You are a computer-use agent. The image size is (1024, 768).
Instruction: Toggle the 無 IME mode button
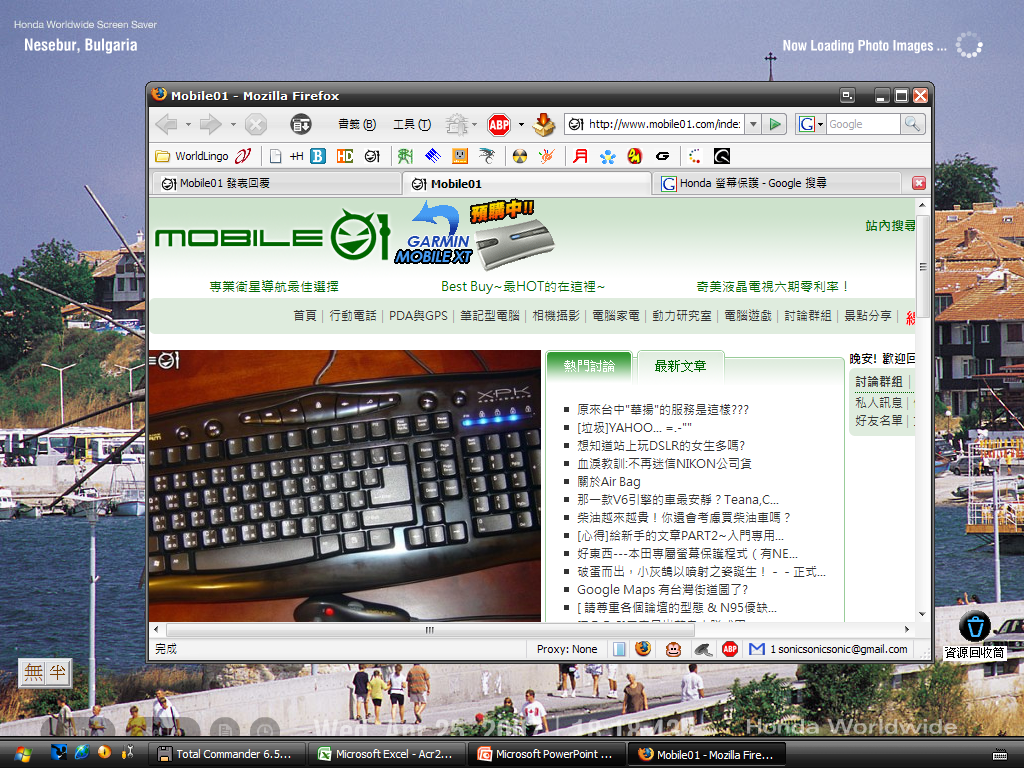(33, 673)
